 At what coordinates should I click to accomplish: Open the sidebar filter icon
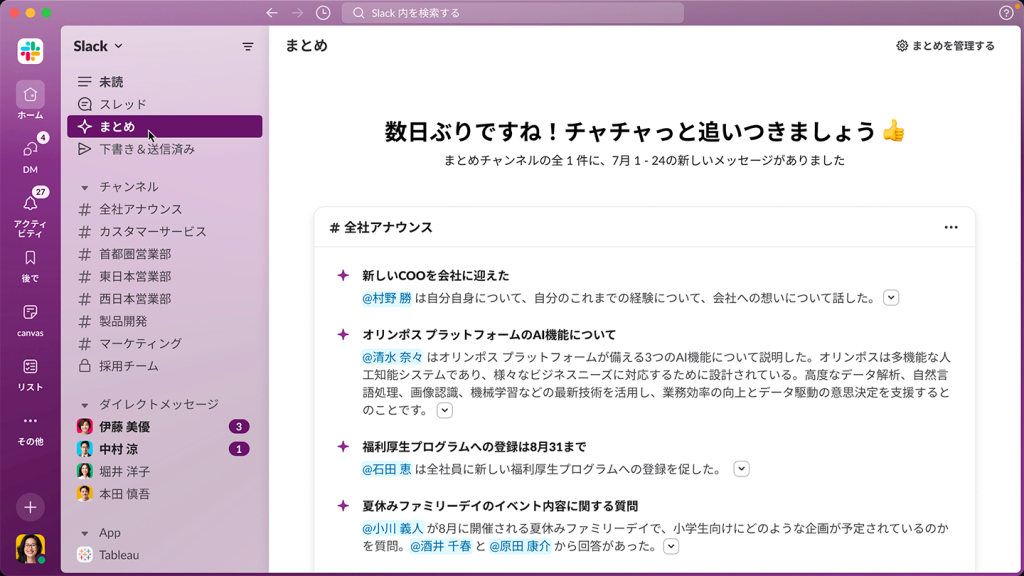[x=248, y=47]
